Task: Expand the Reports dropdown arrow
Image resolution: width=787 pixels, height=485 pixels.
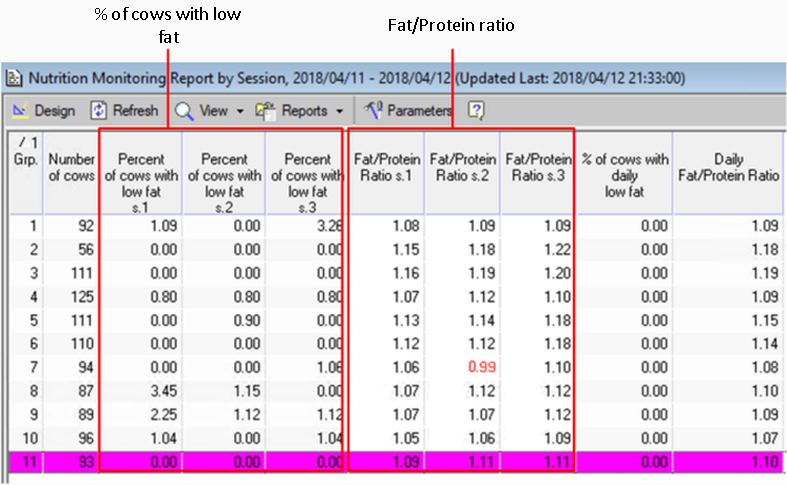Action: click(339, 111)
